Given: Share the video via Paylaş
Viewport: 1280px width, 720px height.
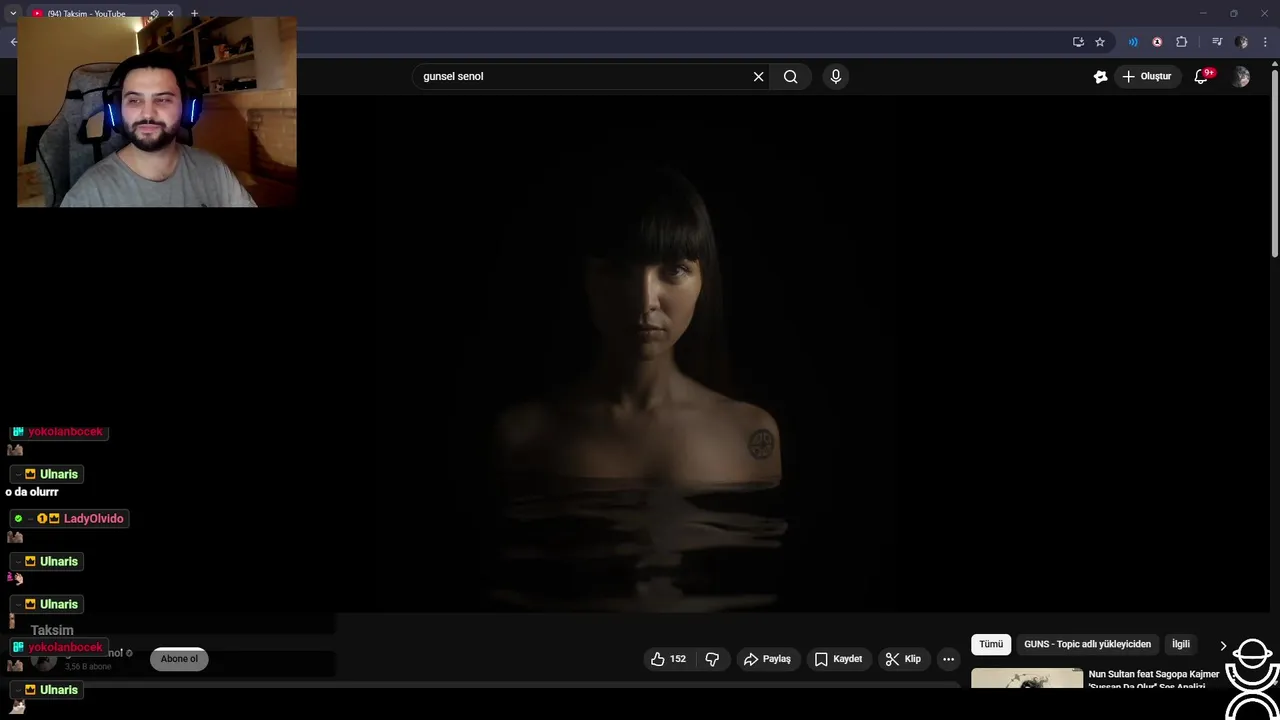Looking at the screenshot, I should (767, 659).
